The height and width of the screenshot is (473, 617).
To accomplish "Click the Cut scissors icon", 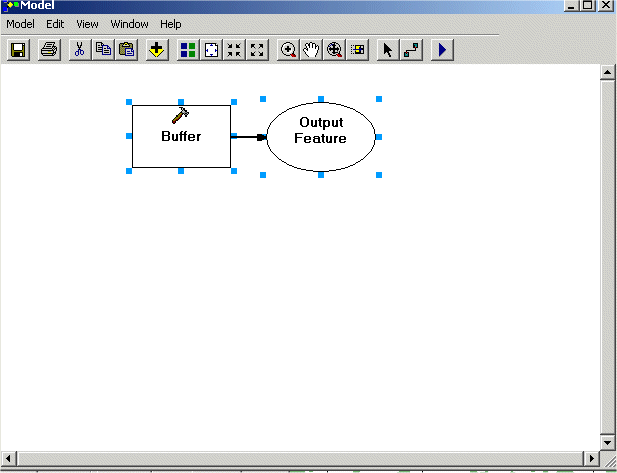I will pyautogui.click(x=80, y=50).
